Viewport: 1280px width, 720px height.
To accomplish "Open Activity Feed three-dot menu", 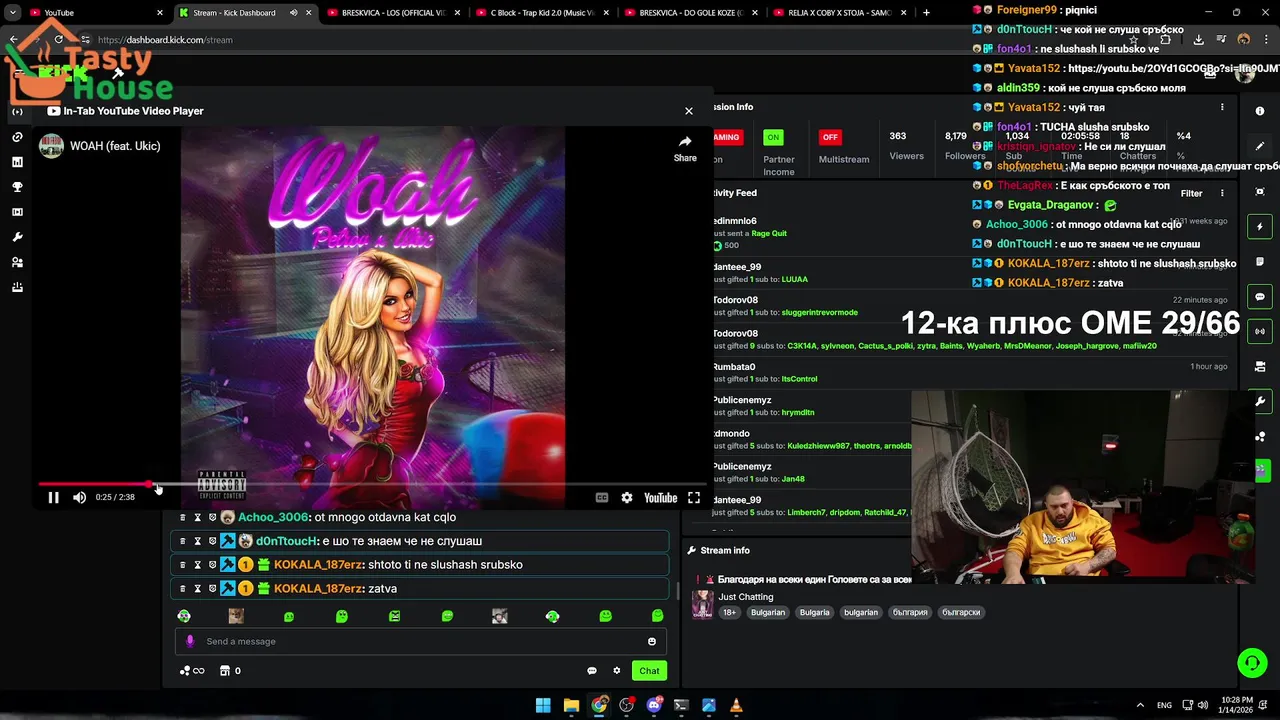I will click(1222, 193).
